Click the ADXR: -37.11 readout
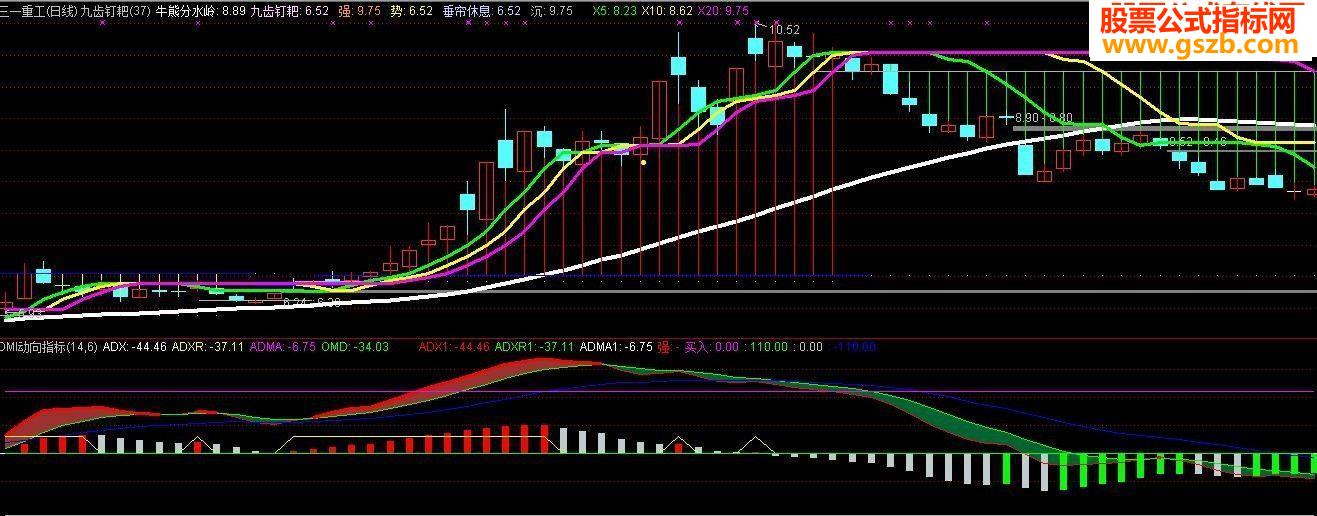 pyautogui.click(x=208, y=347)
